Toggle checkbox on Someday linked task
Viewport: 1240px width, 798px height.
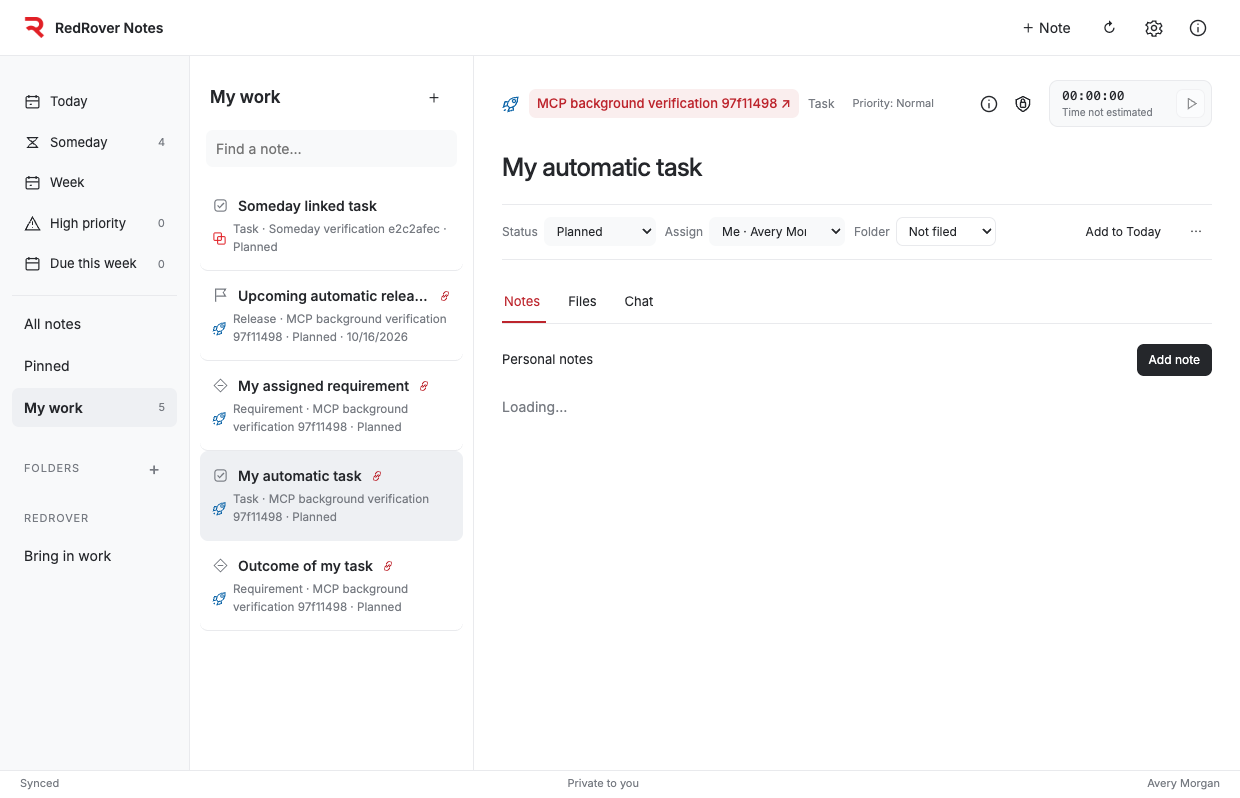[x=221, y=206]
